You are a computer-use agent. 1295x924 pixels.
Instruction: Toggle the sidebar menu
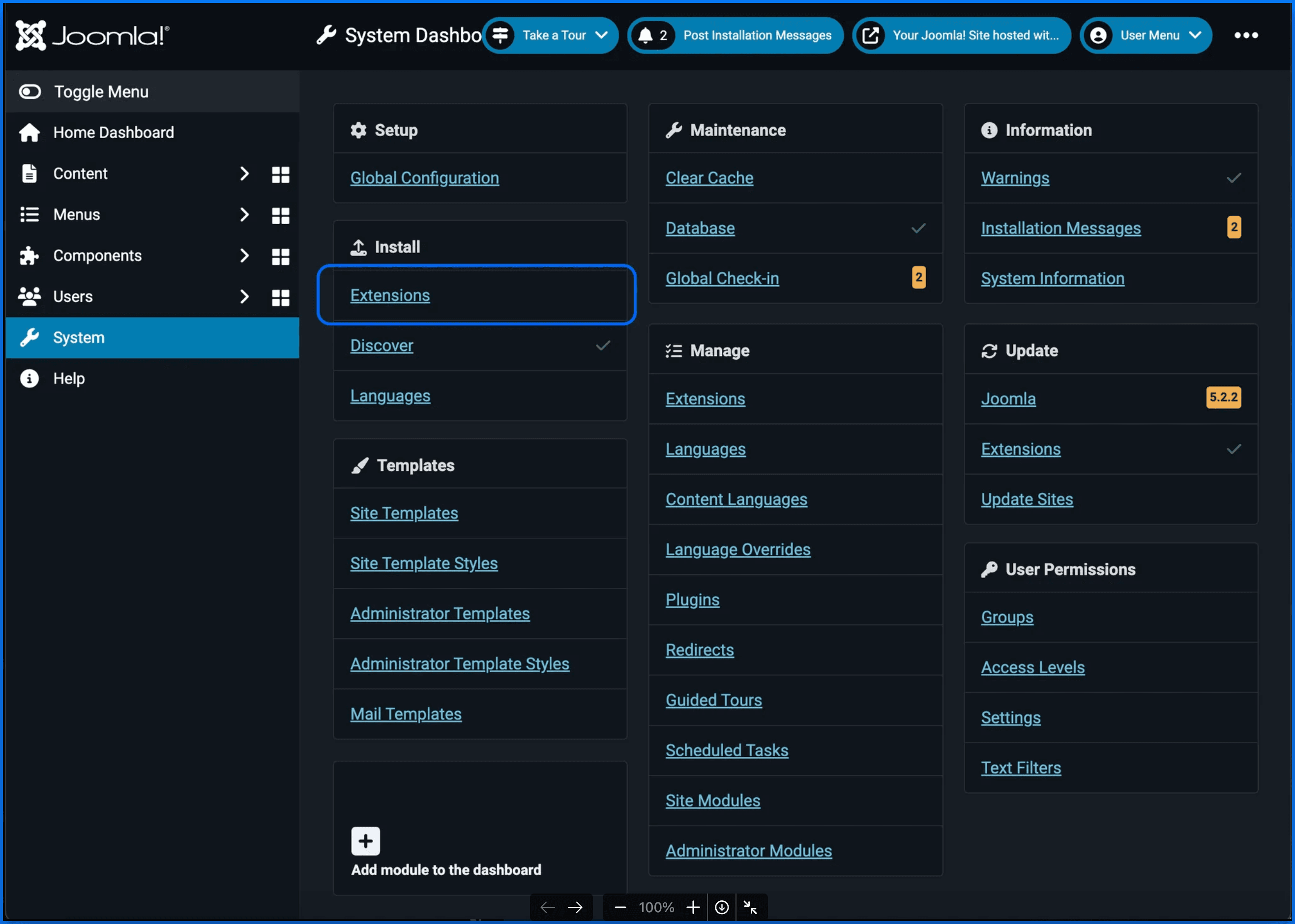[x=101, y=91]
